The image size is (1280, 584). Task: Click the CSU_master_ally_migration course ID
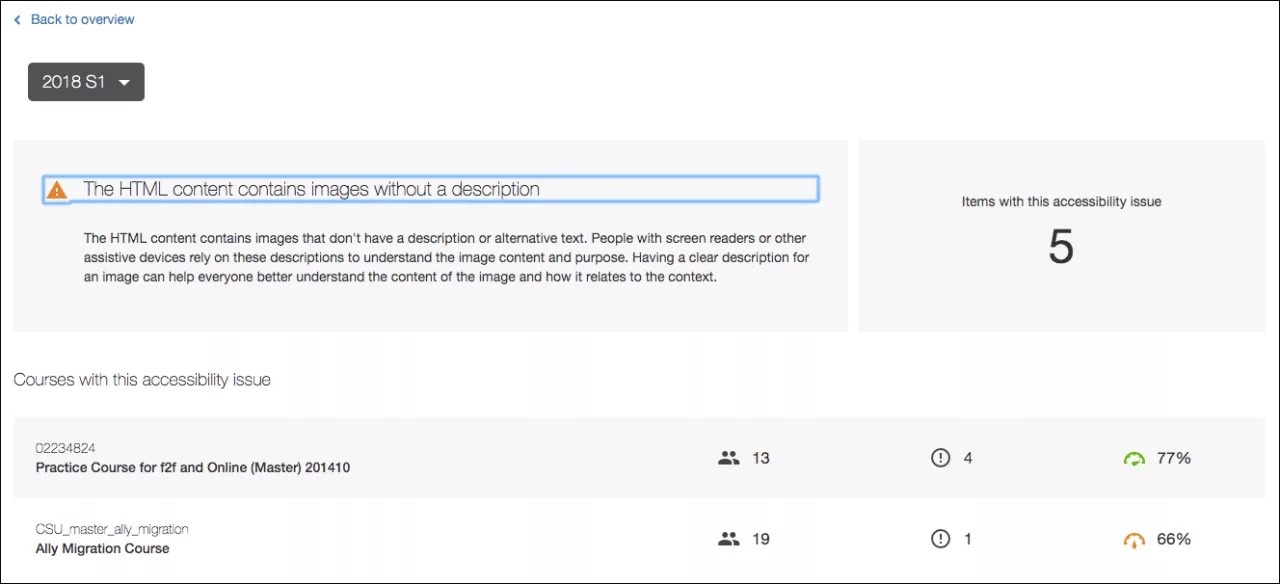pyautogui.click(x=112, y=529)
